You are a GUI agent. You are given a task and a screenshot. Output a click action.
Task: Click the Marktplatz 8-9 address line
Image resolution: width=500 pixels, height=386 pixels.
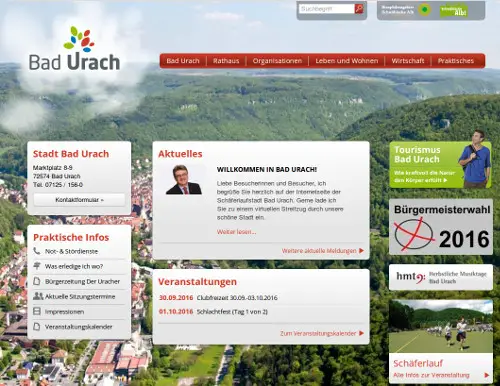click(53, 167)
